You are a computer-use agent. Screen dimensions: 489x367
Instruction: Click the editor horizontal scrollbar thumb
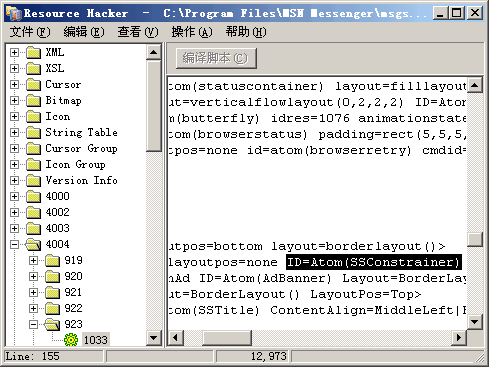227,338
